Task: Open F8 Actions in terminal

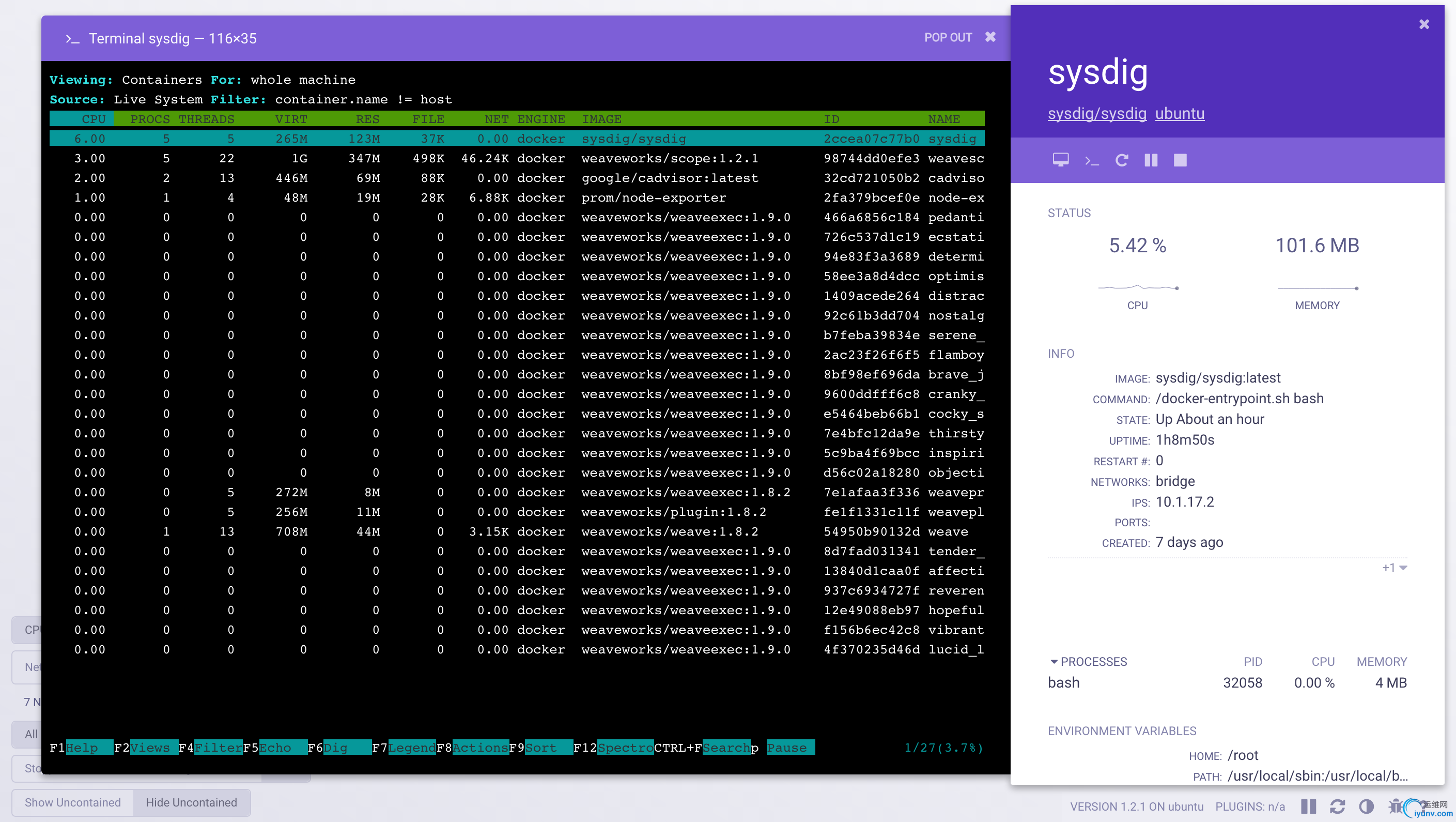Action: 472,748
